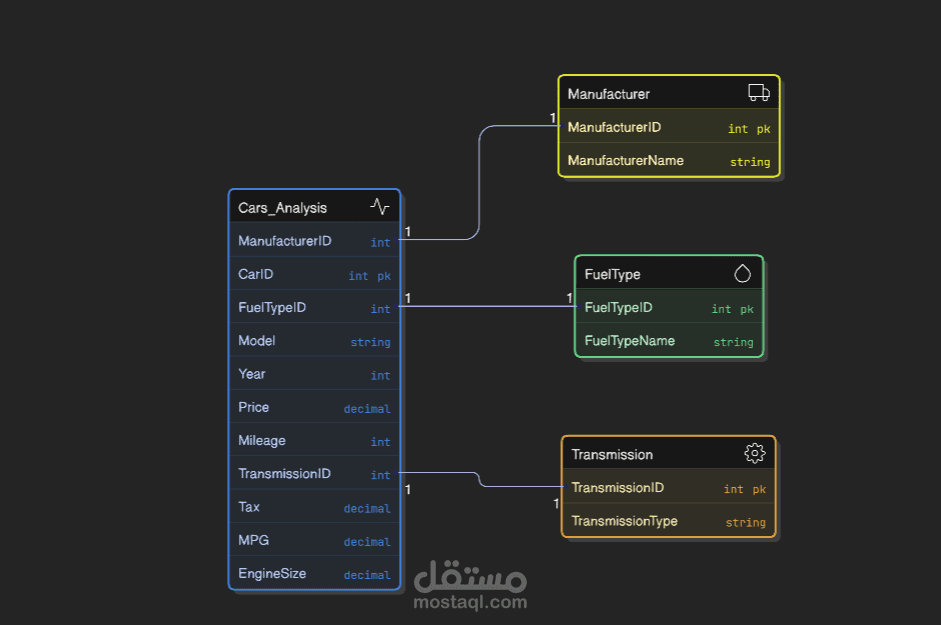Click the pulse icon on Cars_Analysis header

tap(378, 206)
